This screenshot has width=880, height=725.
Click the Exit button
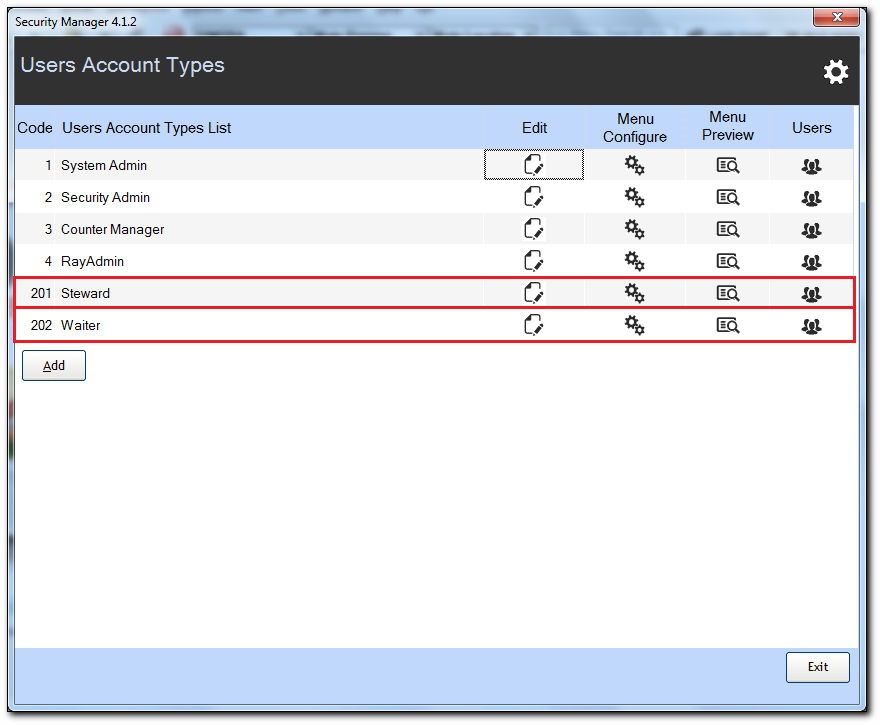(x=818, y=667)
